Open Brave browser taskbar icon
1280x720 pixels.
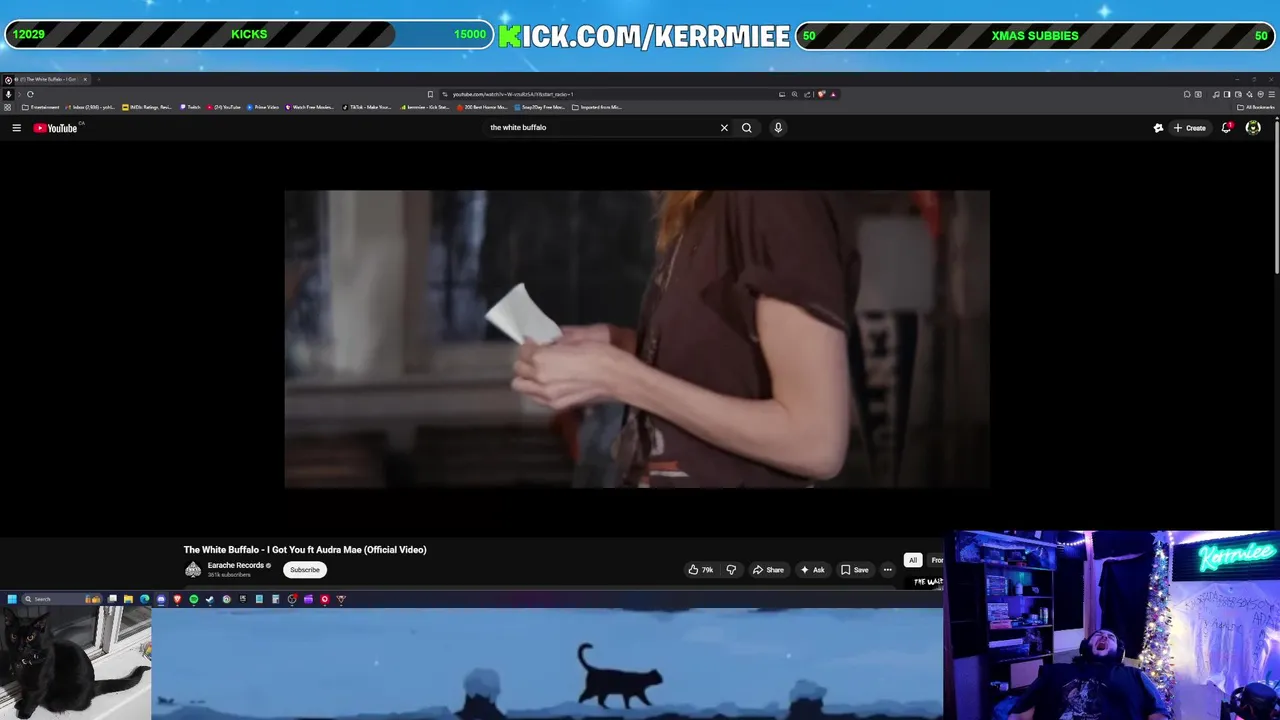tap(177, 599)
